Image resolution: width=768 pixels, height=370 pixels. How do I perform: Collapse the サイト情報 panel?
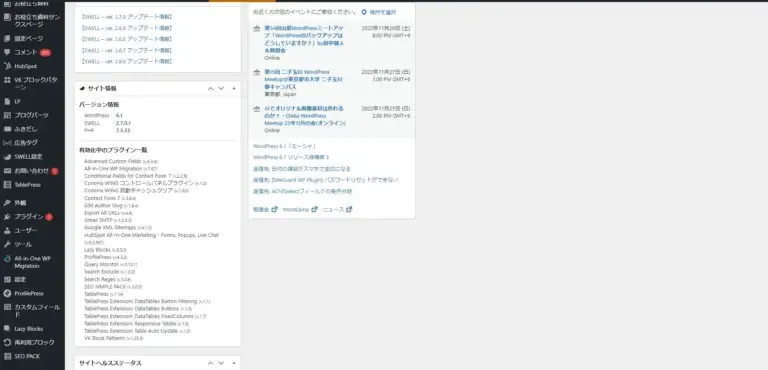(234, 88)
